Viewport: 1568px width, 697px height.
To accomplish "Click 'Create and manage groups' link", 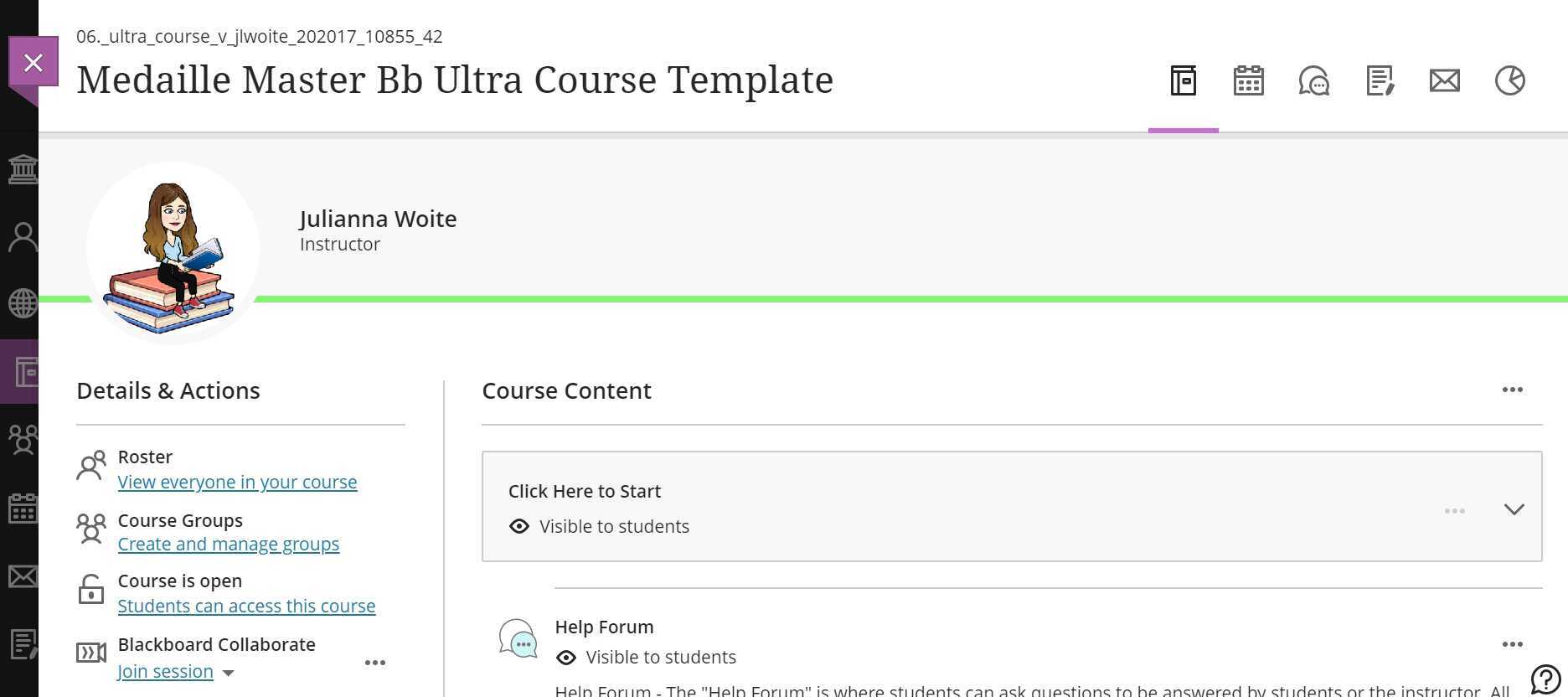I will tap(228, 544).
